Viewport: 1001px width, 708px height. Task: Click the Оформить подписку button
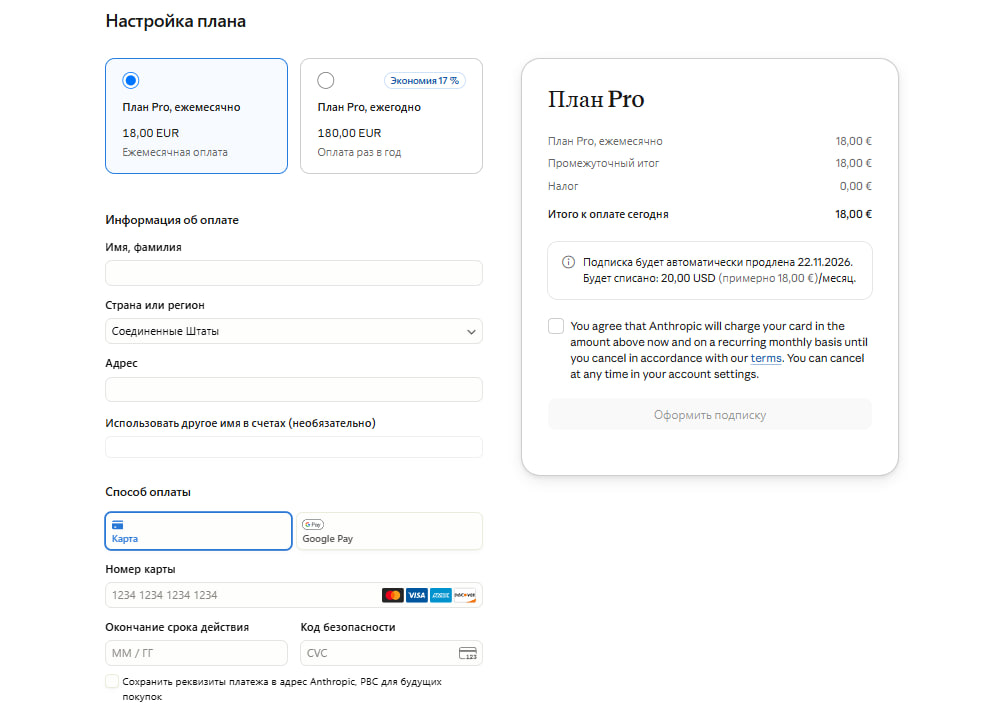(x=710, y=415)
